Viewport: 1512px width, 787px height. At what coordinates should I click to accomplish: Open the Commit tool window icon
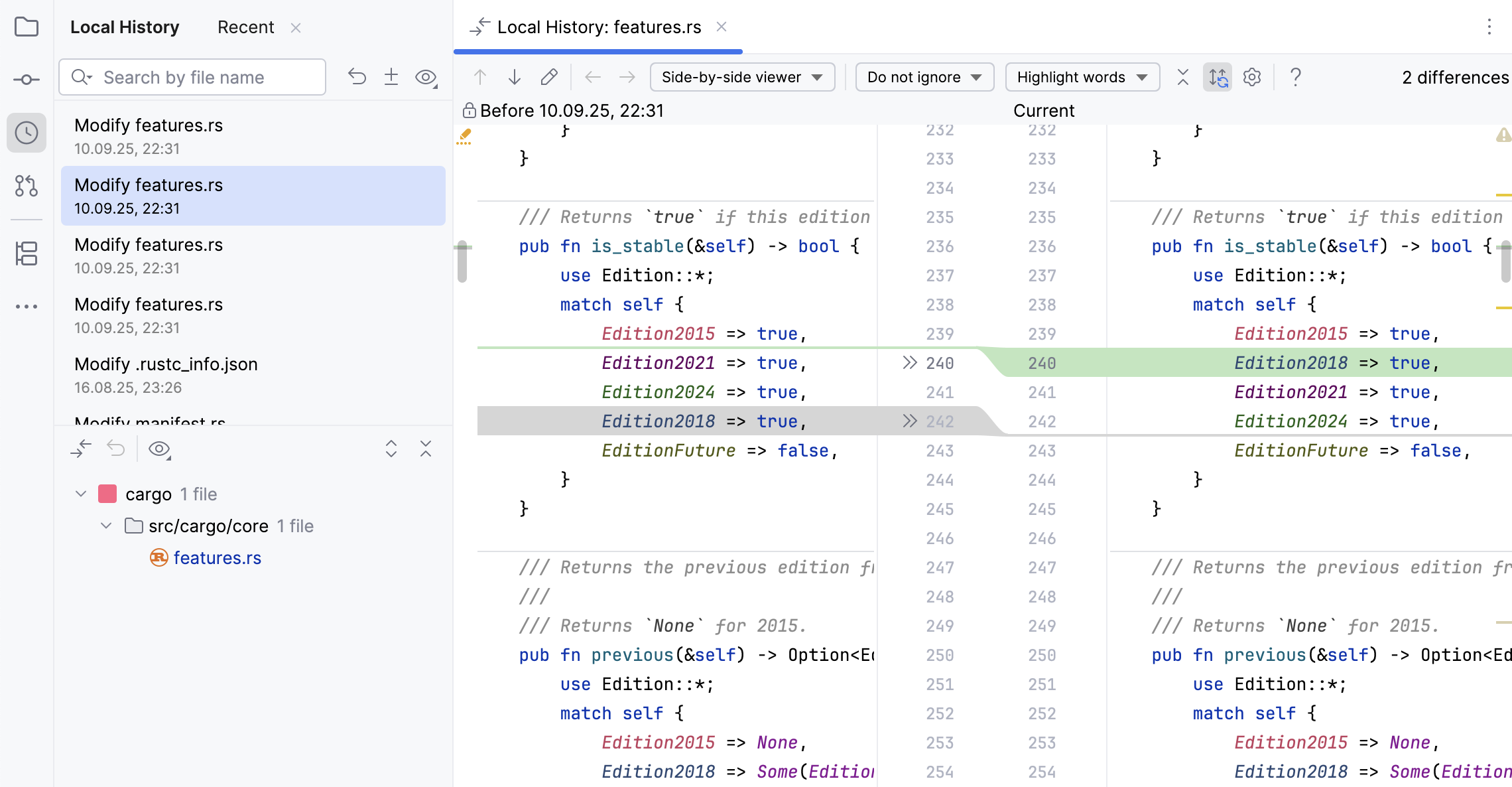point(27,80)
